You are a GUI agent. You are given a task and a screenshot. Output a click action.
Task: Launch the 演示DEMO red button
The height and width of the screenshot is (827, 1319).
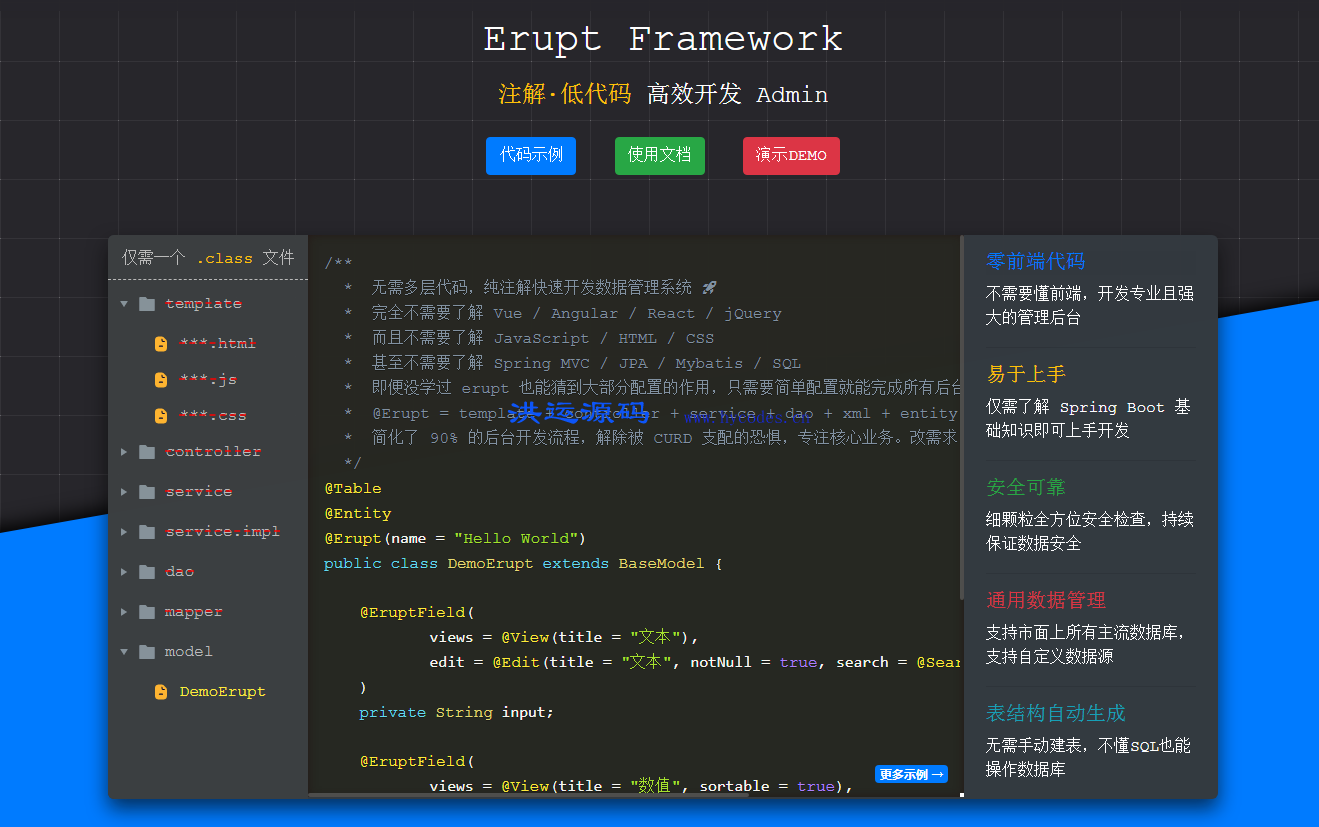791,156
